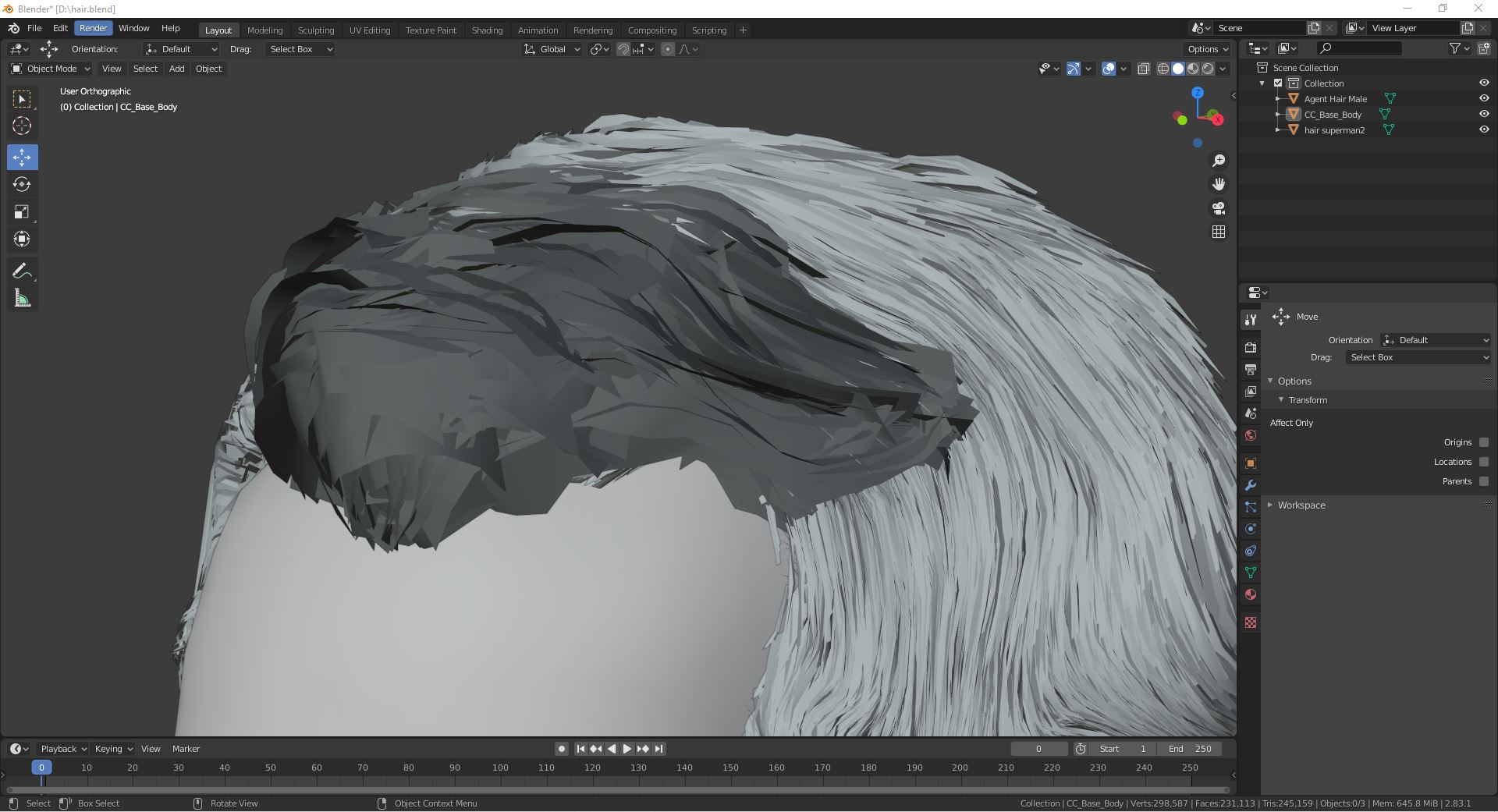This screenshot has height=812, width=1498.
Task: Pick the Annotate pencil tool
Action: [22, 271]
